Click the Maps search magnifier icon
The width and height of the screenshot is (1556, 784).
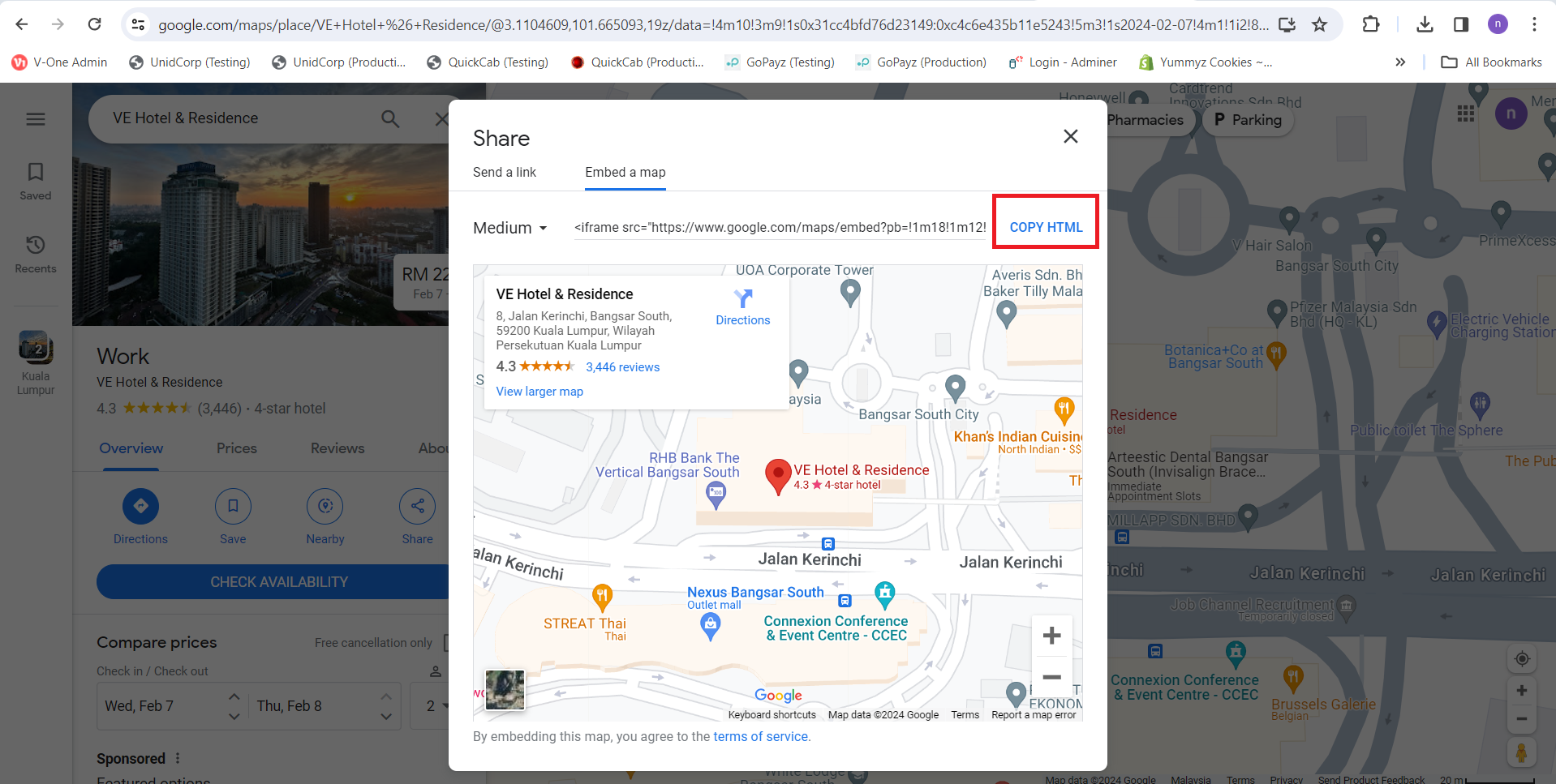(390, 119)
